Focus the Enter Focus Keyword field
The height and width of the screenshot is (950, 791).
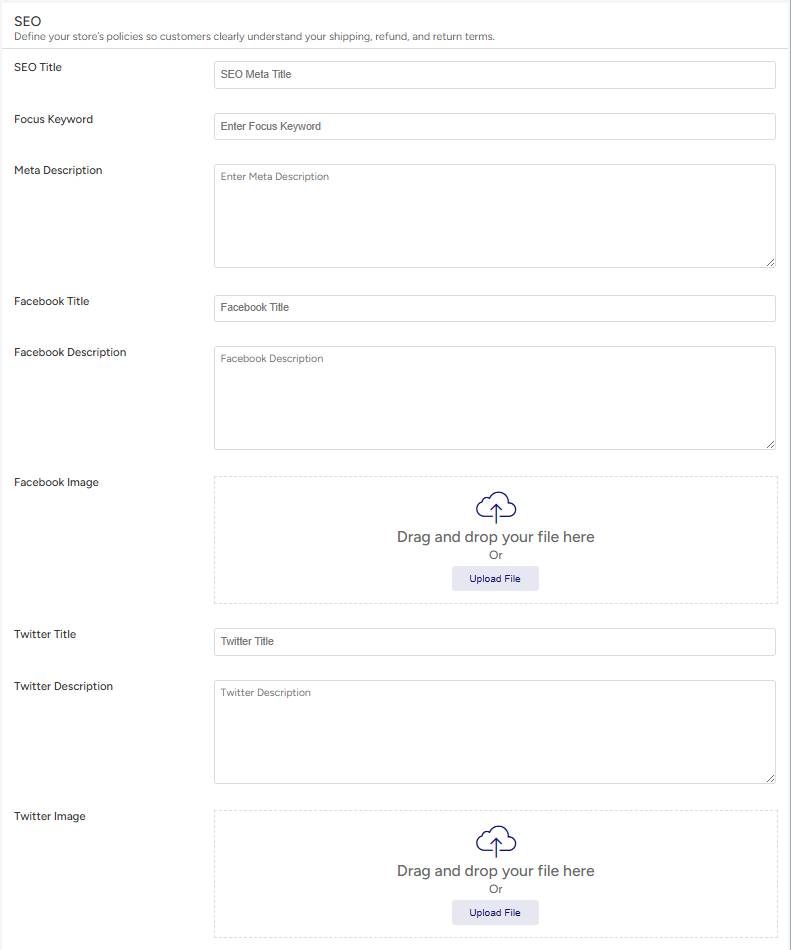pos(495,127)
